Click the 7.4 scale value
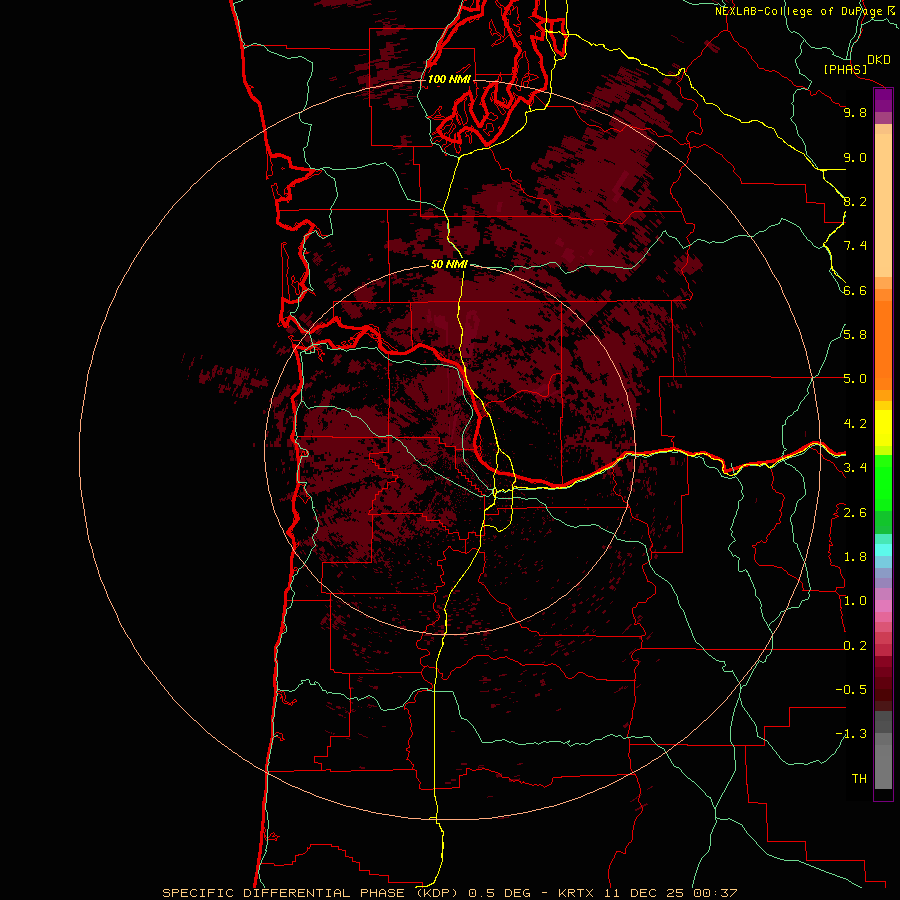This screenshot has height=900, width=900. point(855,246)
